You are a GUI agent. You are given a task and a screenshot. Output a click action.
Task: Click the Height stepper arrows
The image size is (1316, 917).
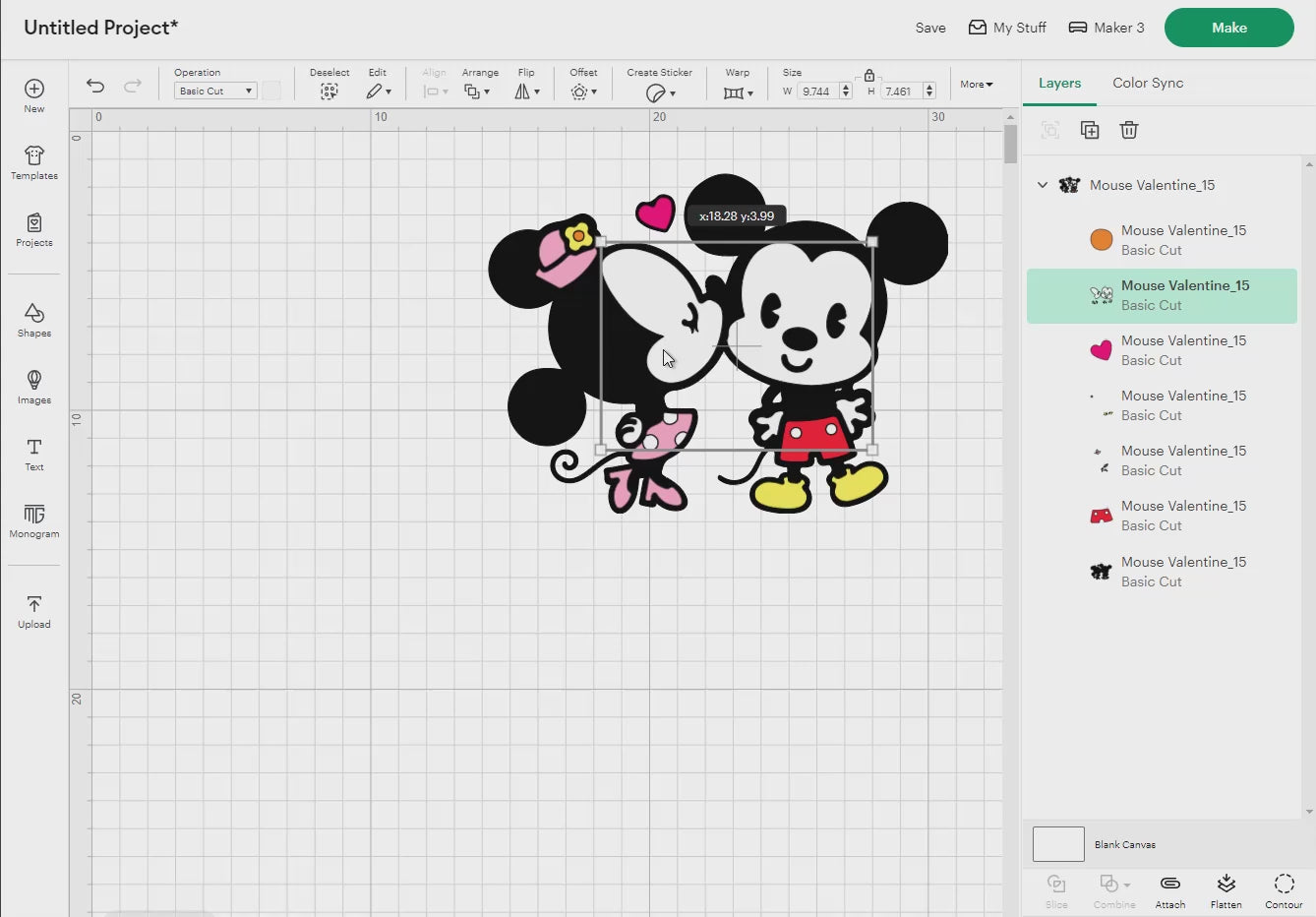(929, 92)
